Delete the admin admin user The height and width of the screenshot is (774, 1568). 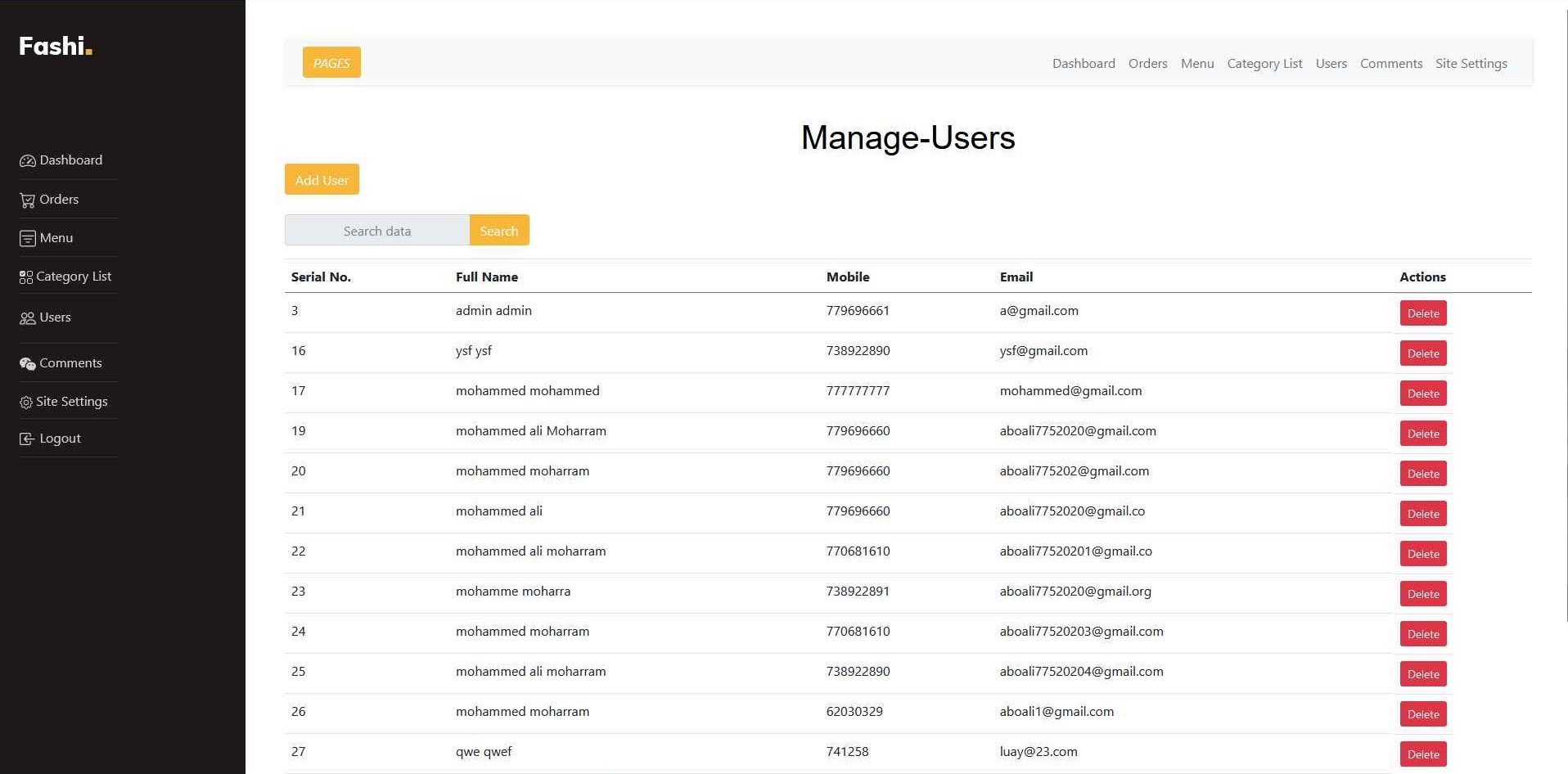[1422, 313]
